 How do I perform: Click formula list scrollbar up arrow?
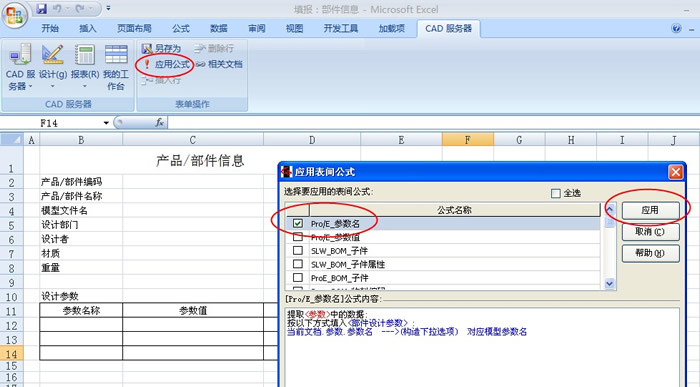[609, 209]
